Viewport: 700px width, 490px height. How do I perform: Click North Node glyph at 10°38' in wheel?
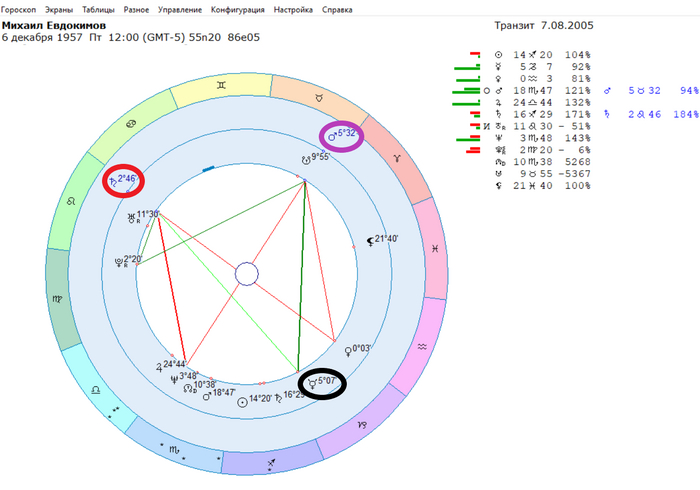pos(188,389)
